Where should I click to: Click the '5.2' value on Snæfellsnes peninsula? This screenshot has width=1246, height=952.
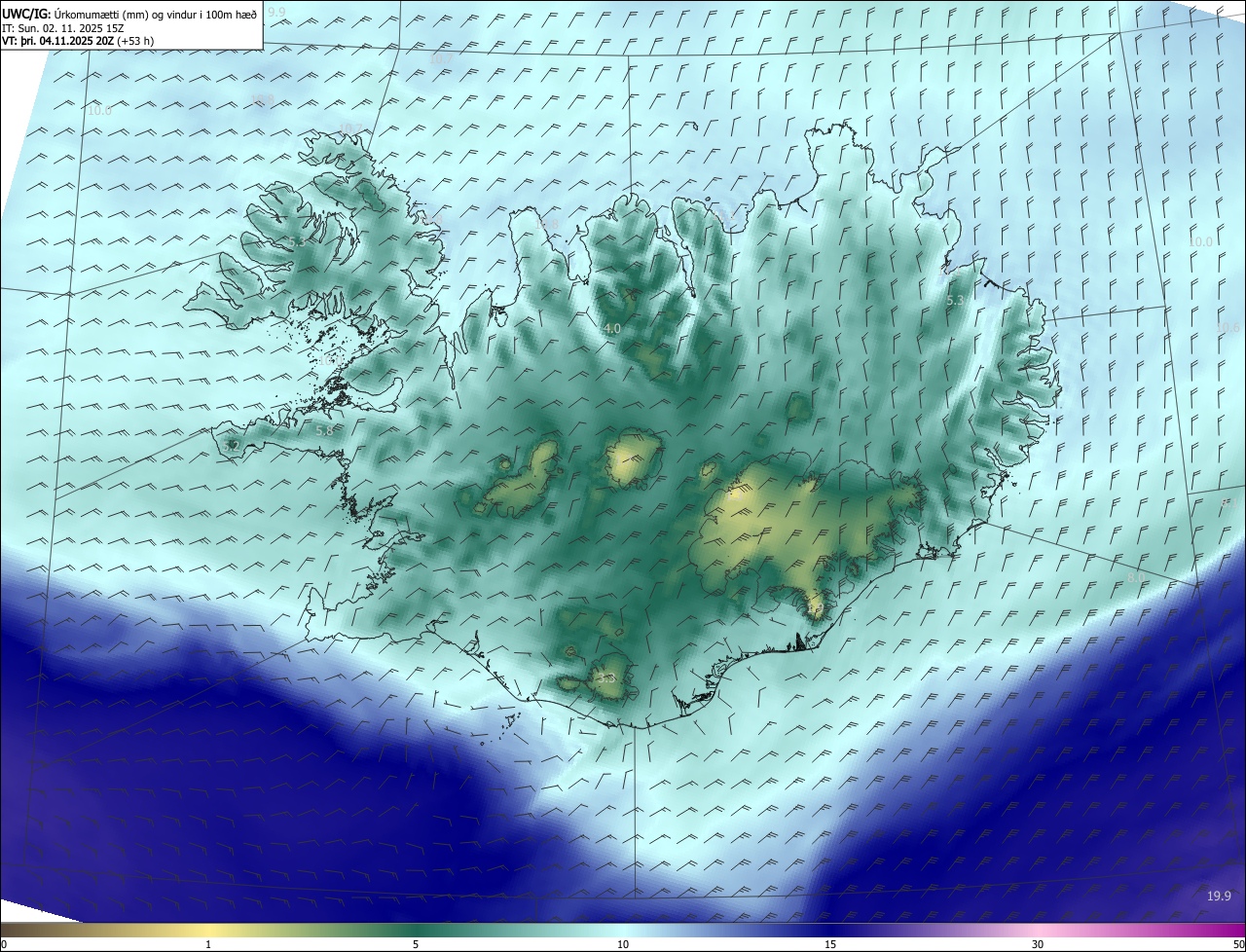point(231,446)
